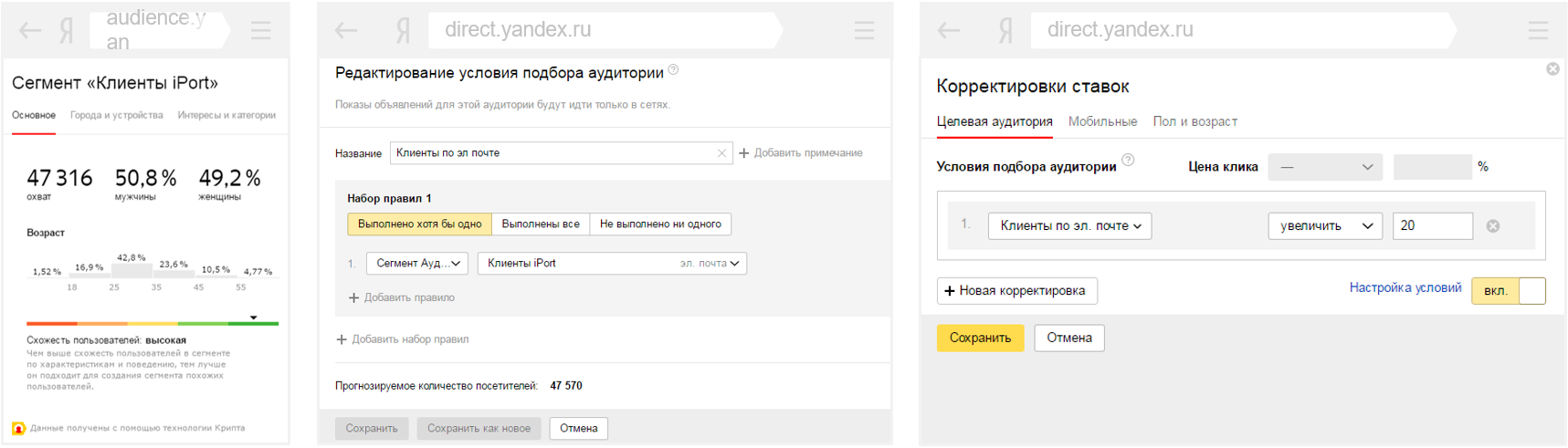This screenshot has height=448, width=1568.
Task: Click the bid percentage field containing 20
Action: [x=1431, y=226]
